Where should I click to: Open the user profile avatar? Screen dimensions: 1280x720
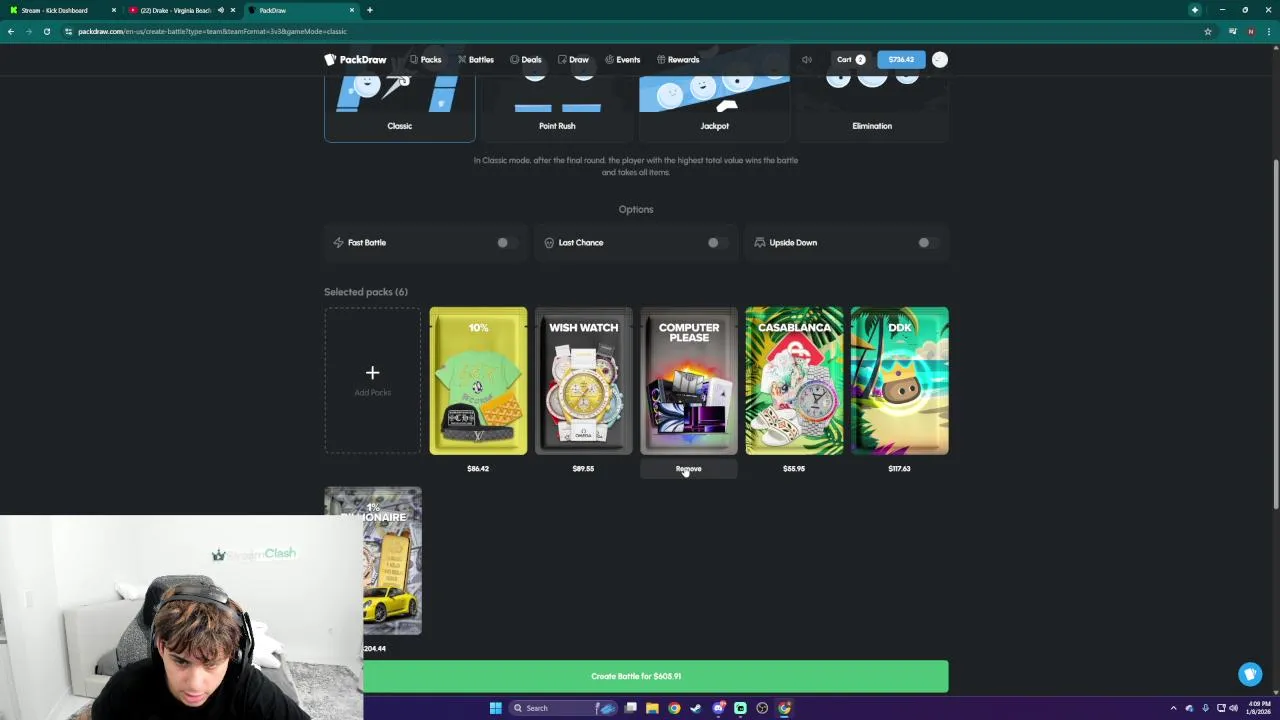pyautogui.click(x=940, y=60)
